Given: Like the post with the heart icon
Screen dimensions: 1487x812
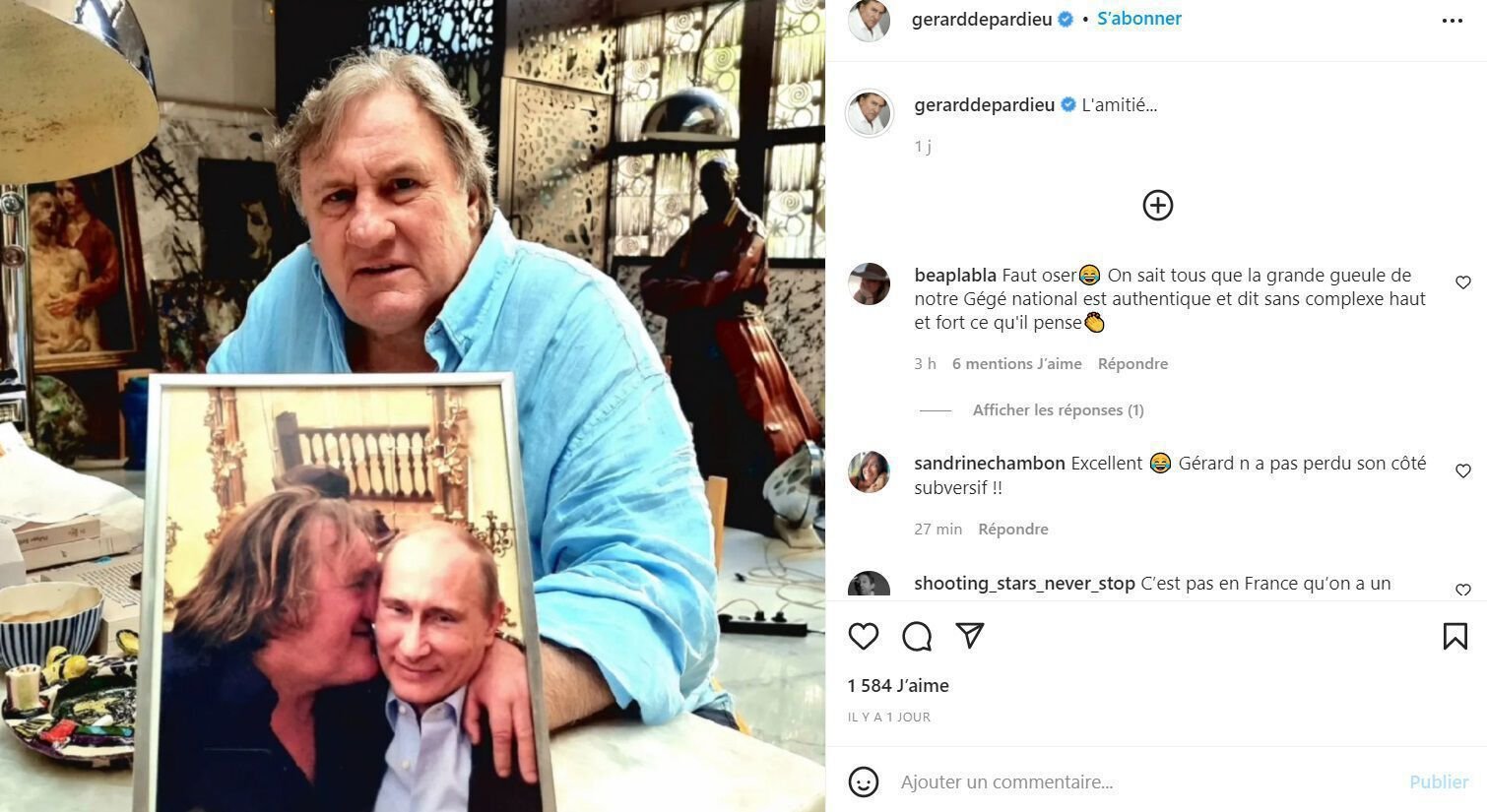Looking at the screenshot, I should coord(864,637).
